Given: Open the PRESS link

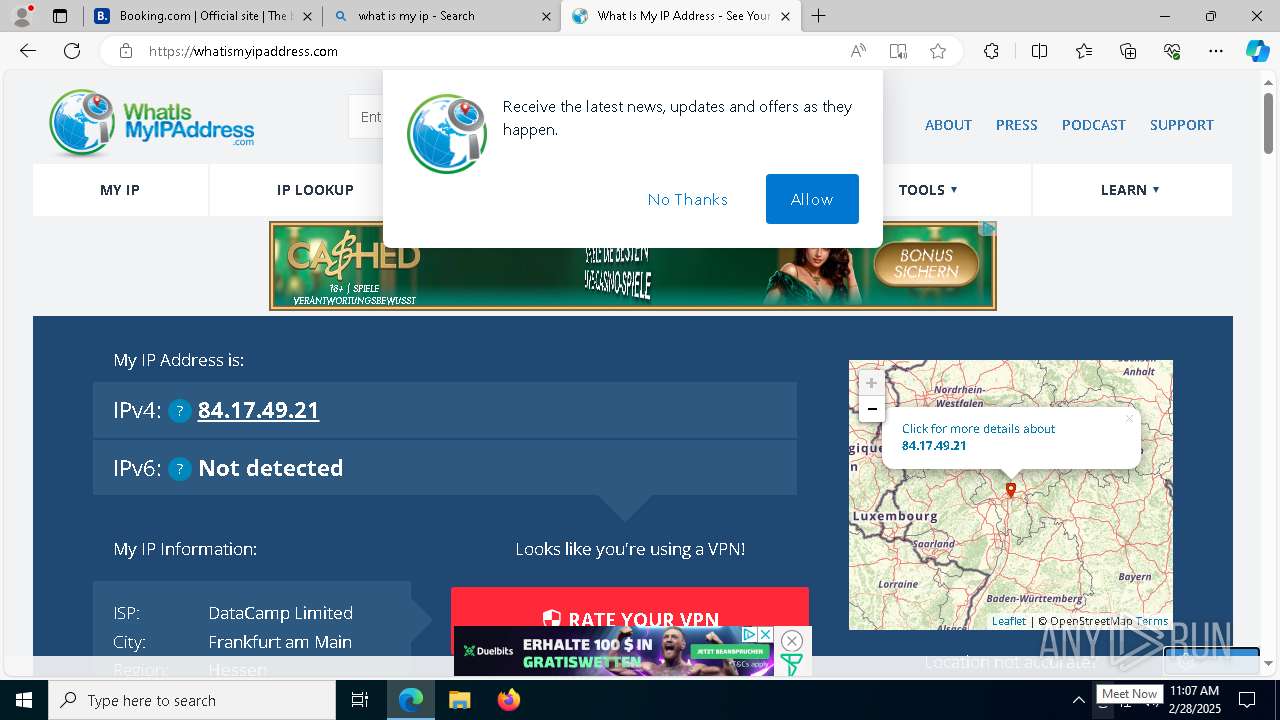Looking at the screenshot, I should coord(1016,125).
